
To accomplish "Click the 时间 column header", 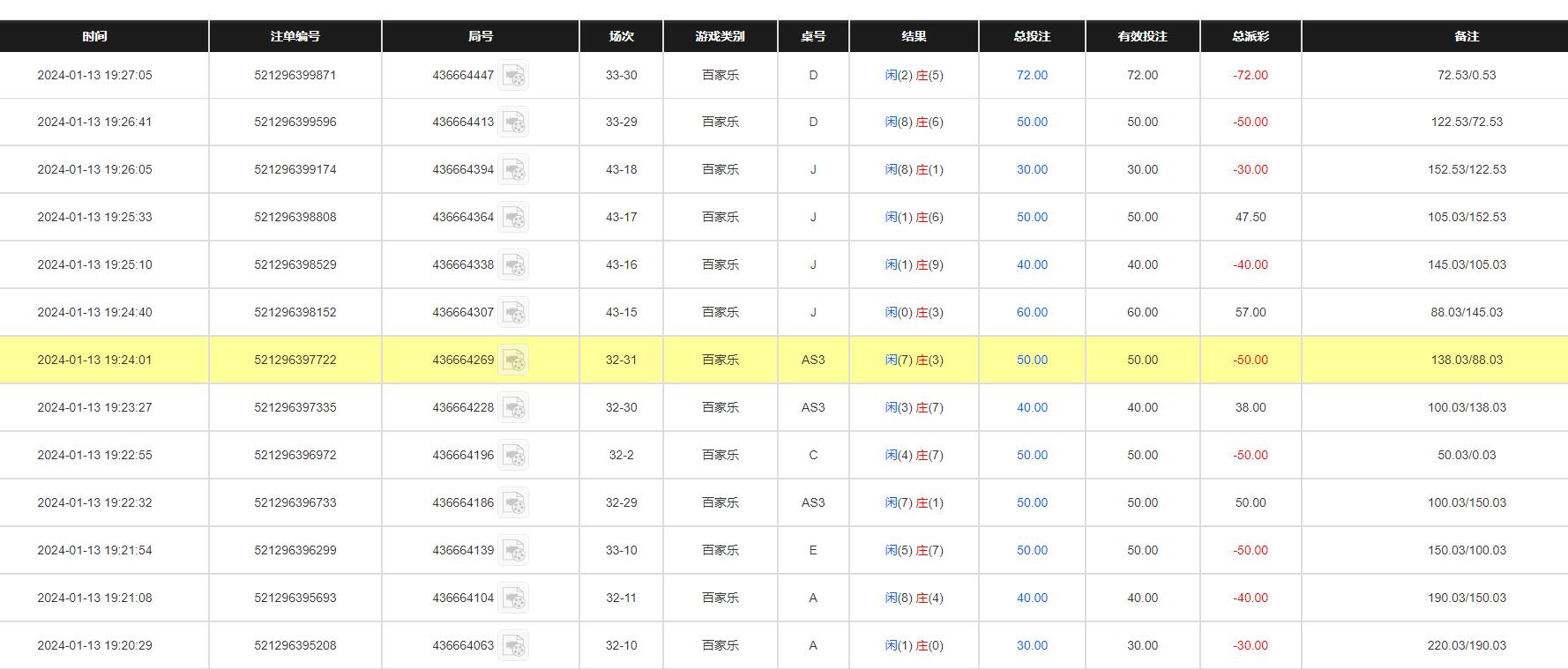I will [94, 36].
